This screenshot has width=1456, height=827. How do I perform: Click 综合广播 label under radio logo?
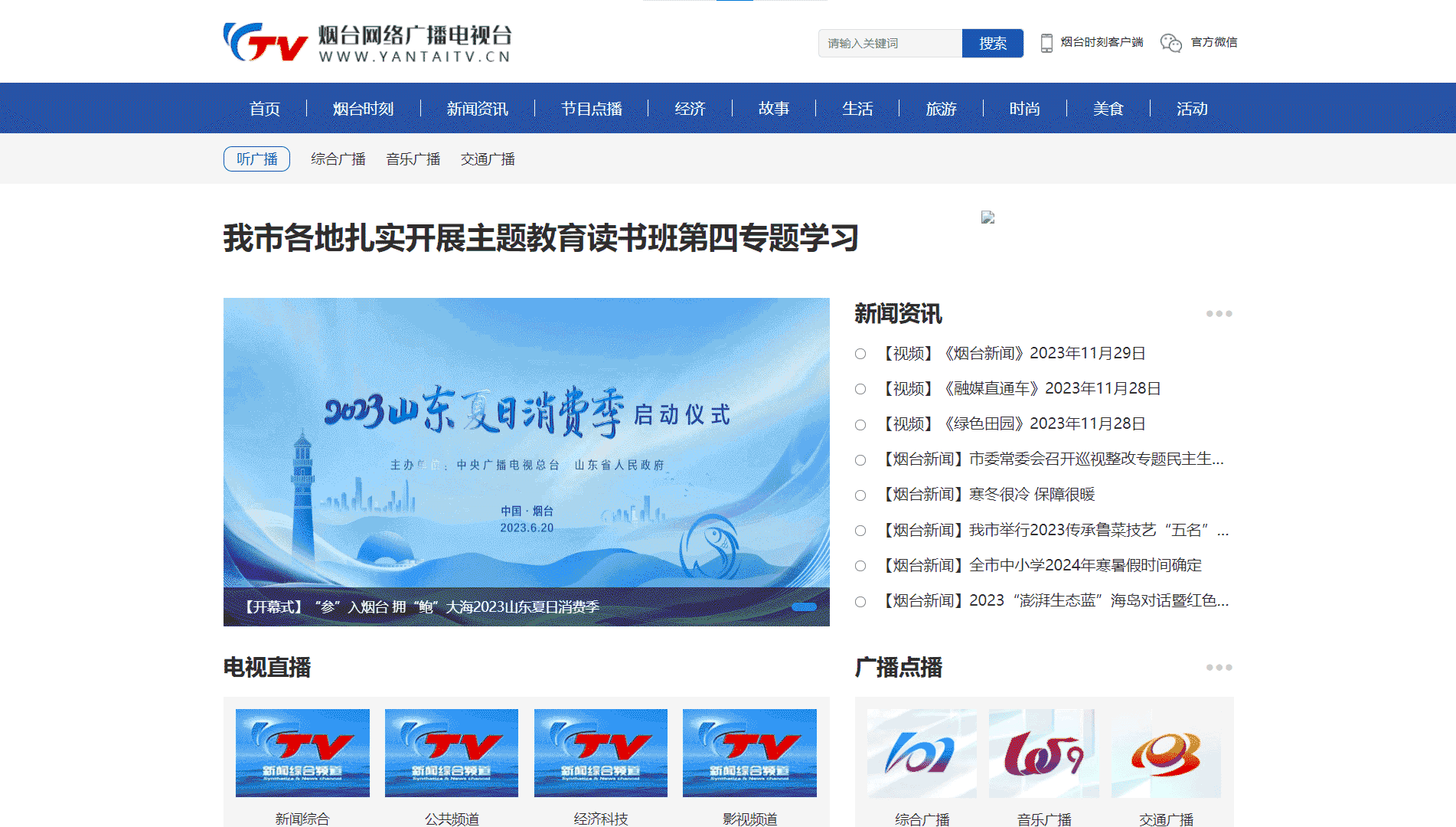pos(922,819)
